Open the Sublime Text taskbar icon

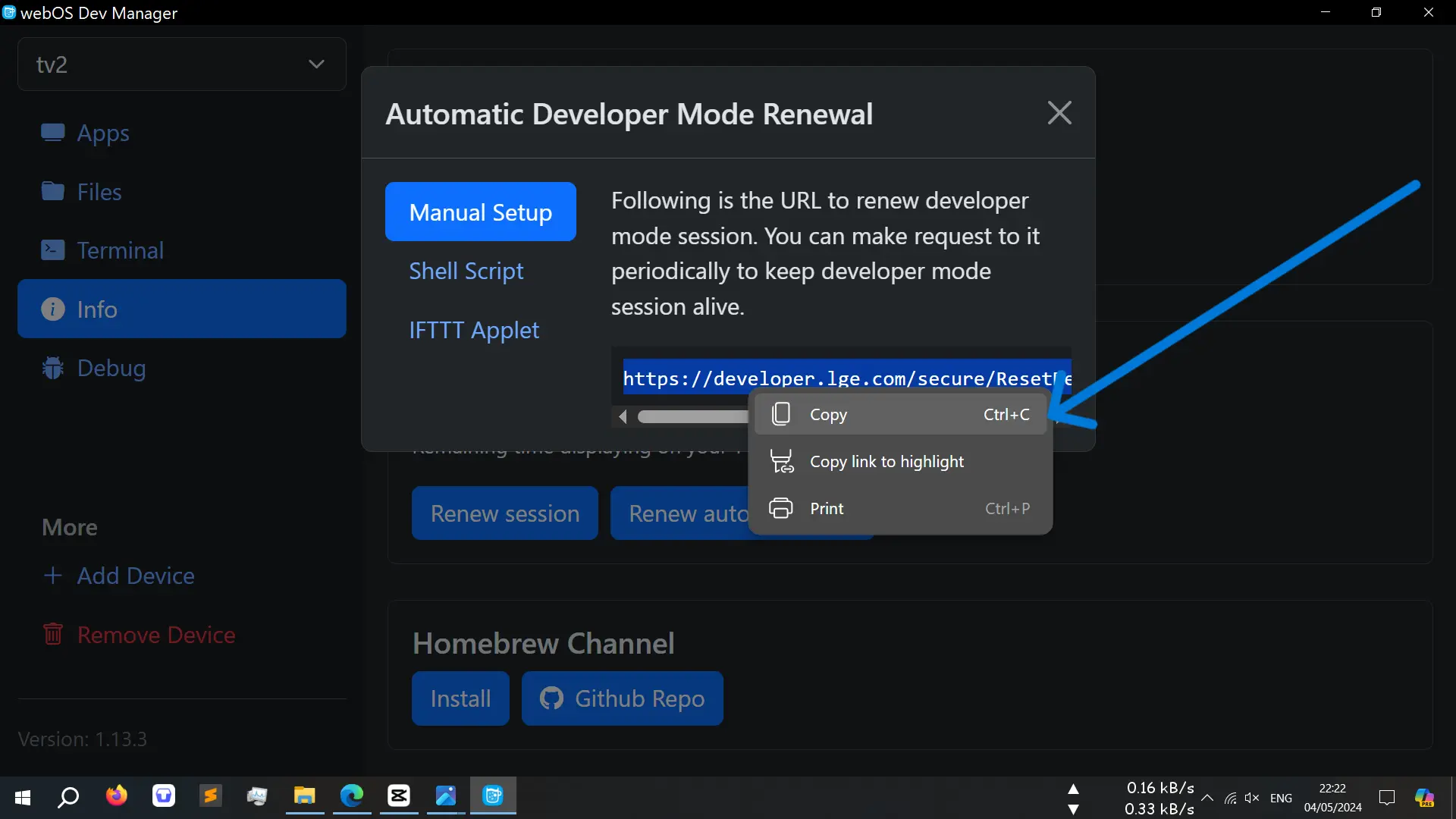point(210,795)
